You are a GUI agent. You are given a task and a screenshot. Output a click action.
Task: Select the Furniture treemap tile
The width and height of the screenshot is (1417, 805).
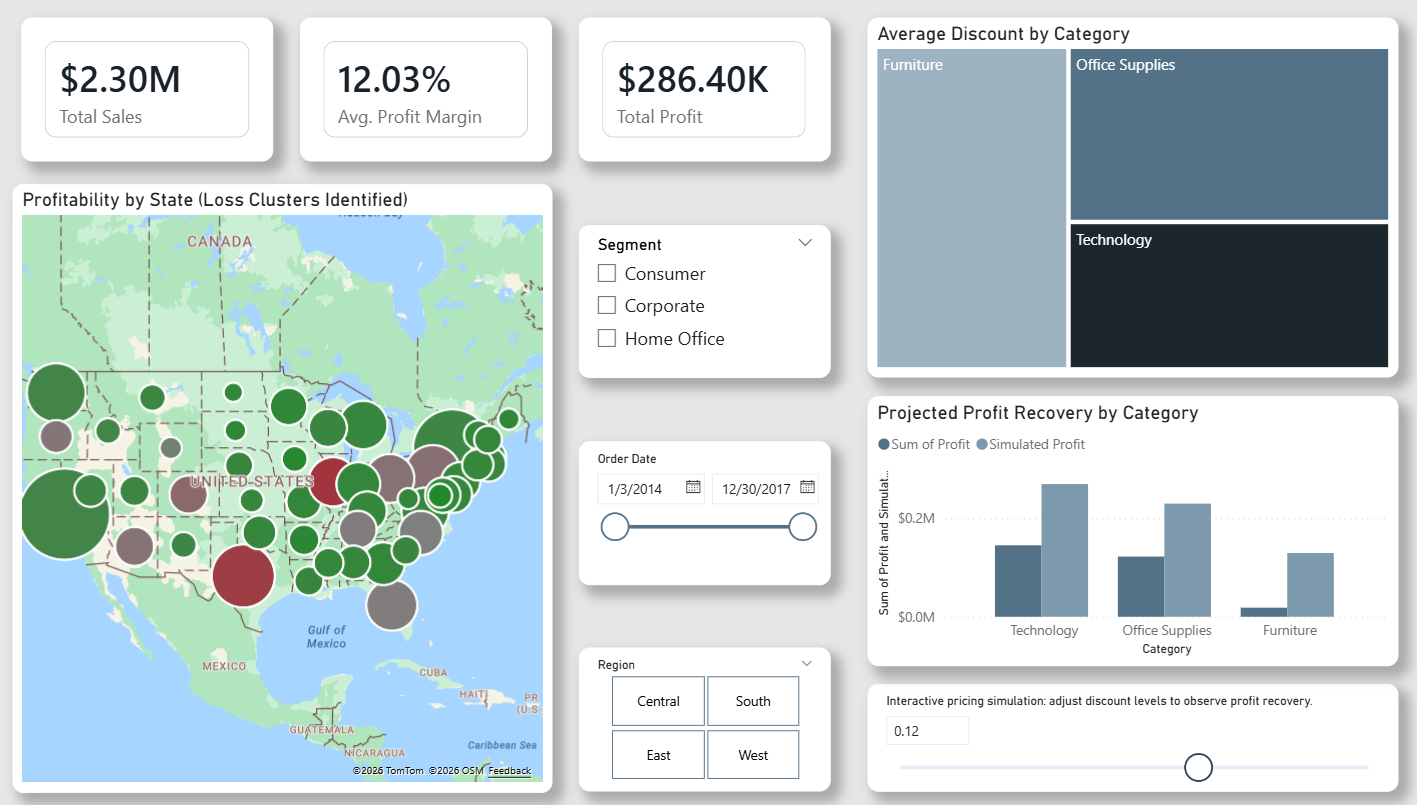point(971,208)
